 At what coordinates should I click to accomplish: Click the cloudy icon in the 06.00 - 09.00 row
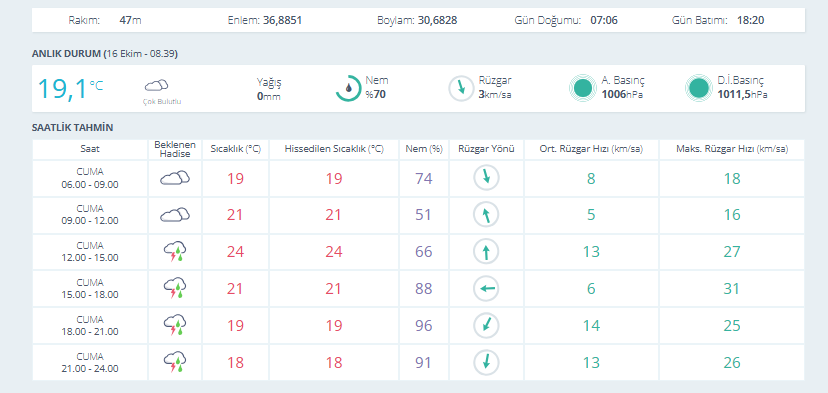coord(175,178)
